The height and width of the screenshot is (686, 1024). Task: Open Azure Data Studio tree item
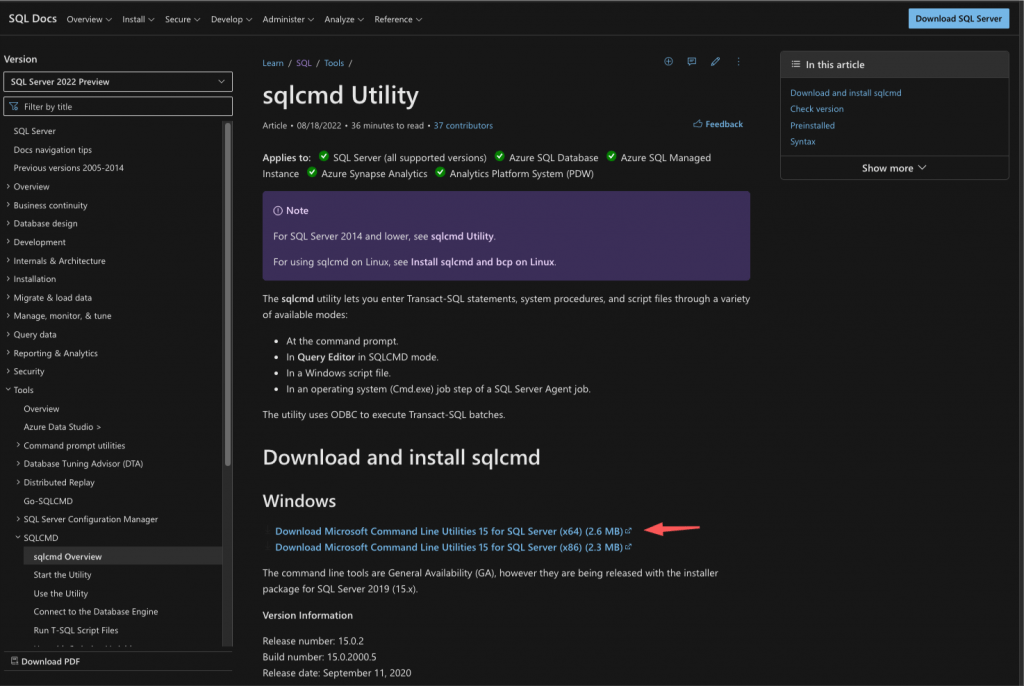[62, 427]
